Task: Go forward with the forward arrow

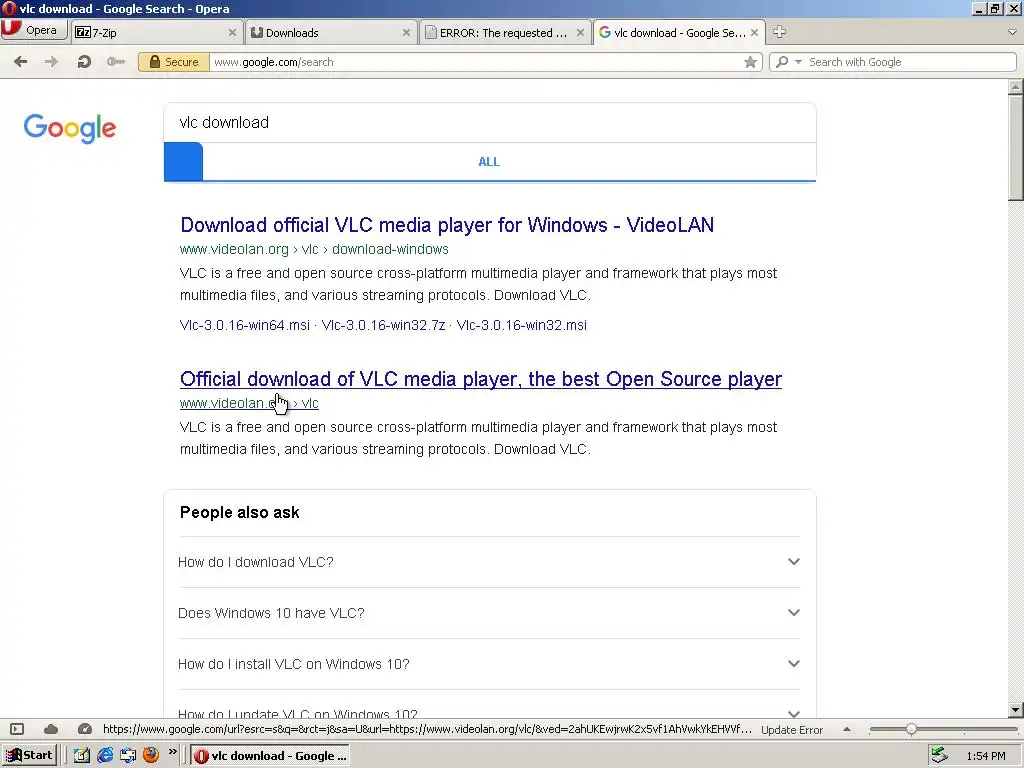Action: [x=51, y=62]
